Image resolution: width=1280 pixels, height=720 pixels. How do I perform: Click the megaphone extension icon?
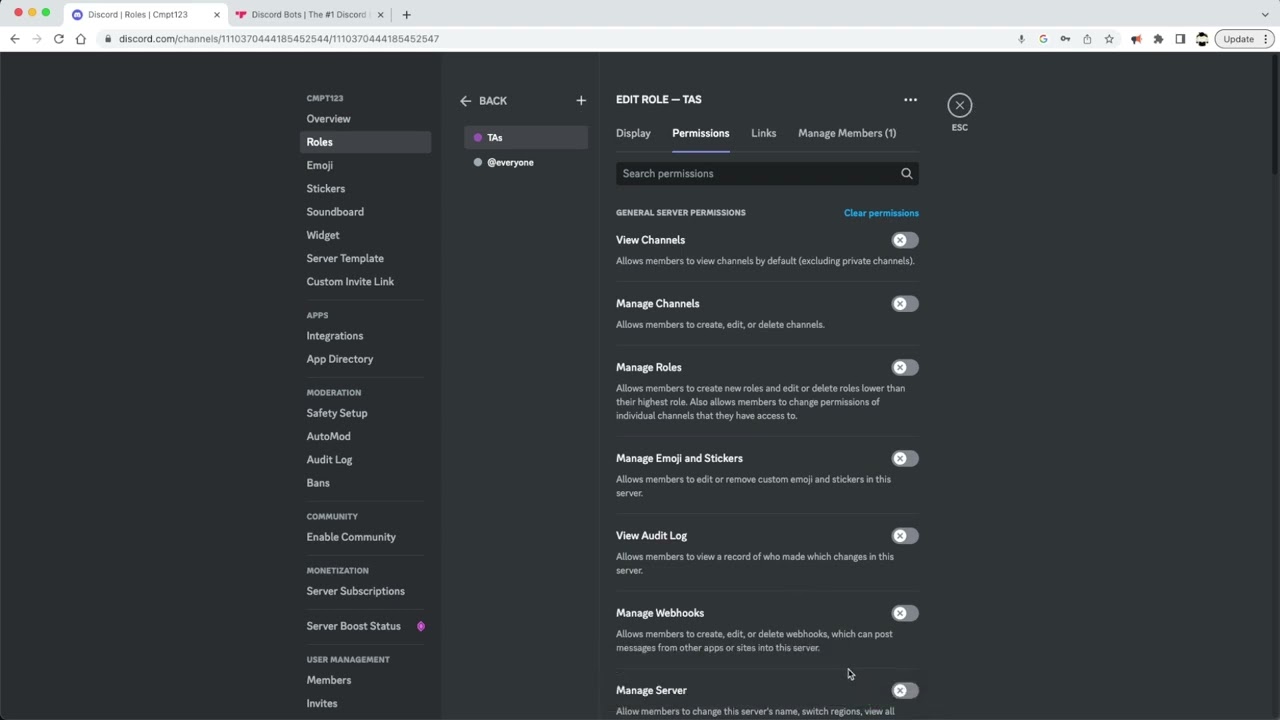point(1136,39)
